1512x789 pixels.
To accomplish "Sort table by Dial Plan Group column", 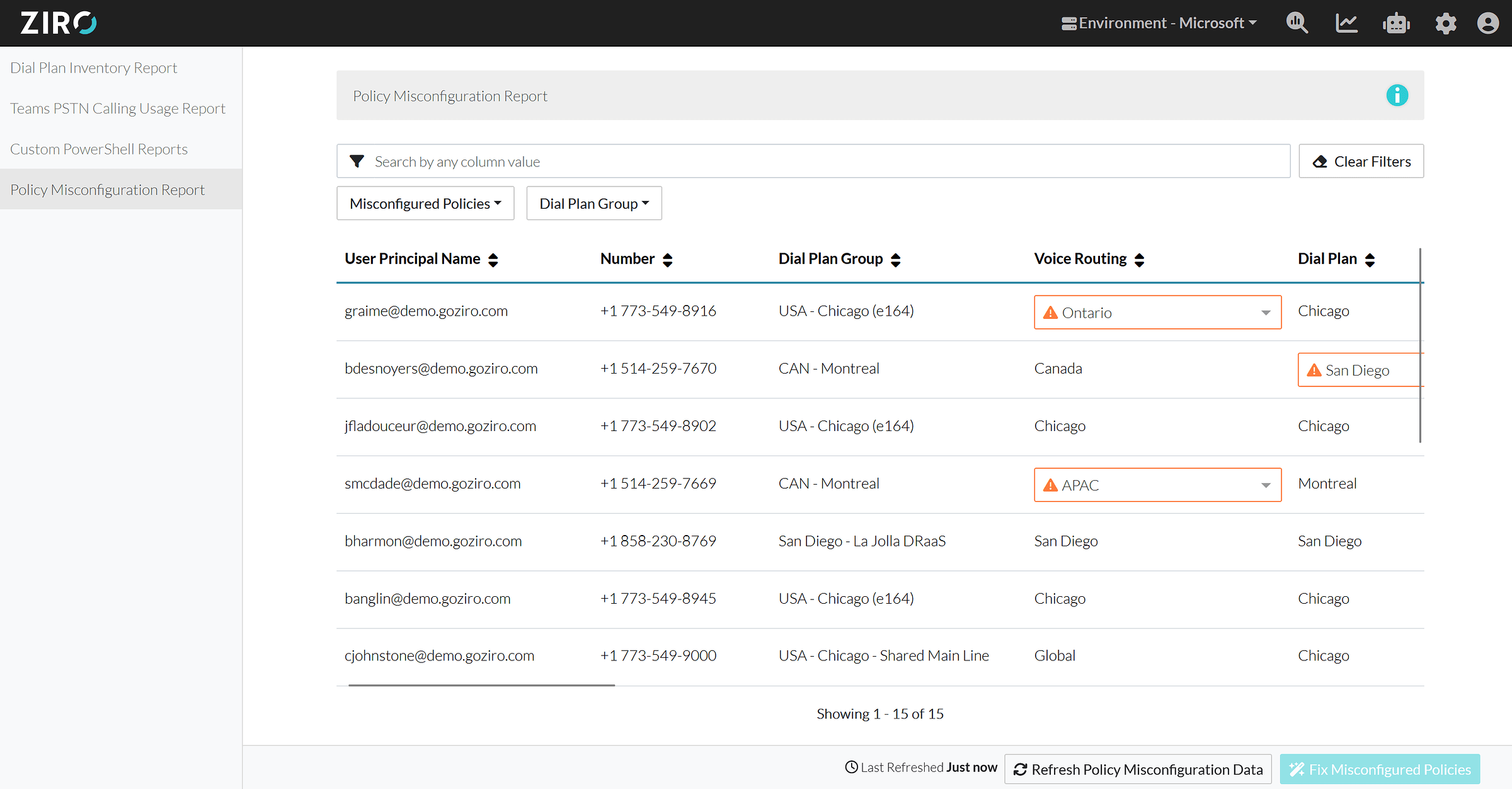I will [895, 260].
